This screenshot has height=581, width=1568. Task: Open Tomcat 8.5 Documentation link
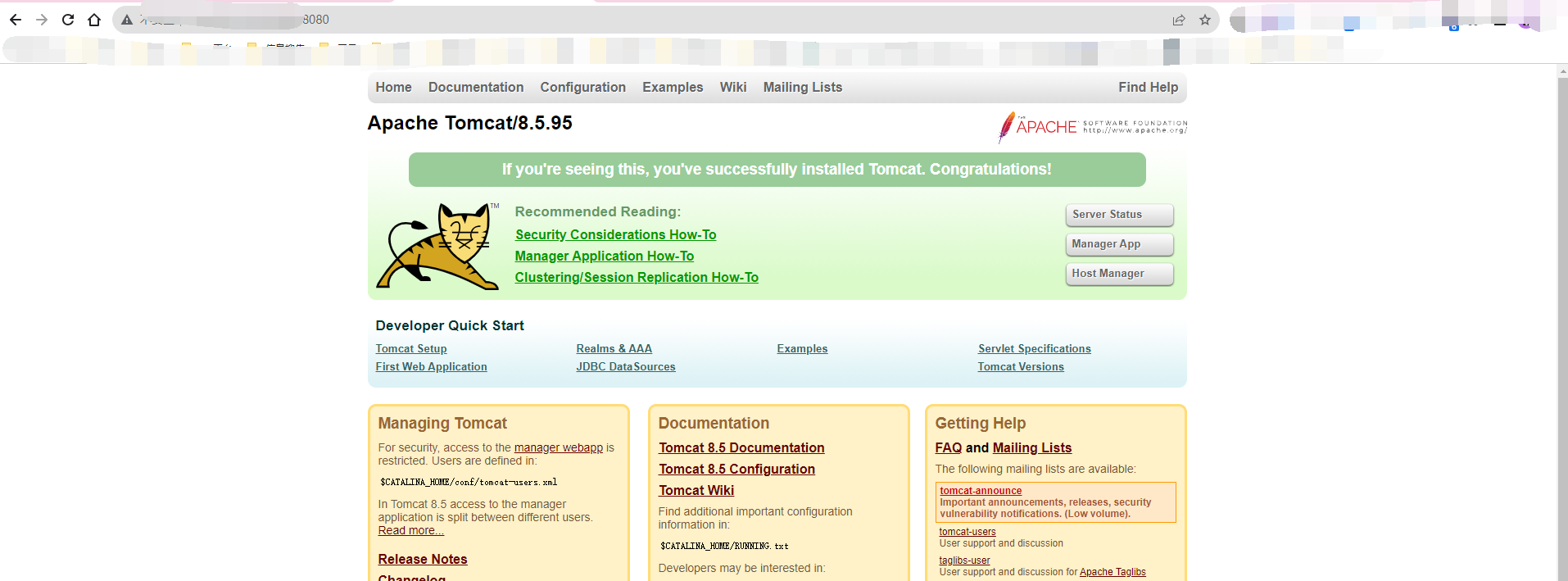(x=741, y=447)
